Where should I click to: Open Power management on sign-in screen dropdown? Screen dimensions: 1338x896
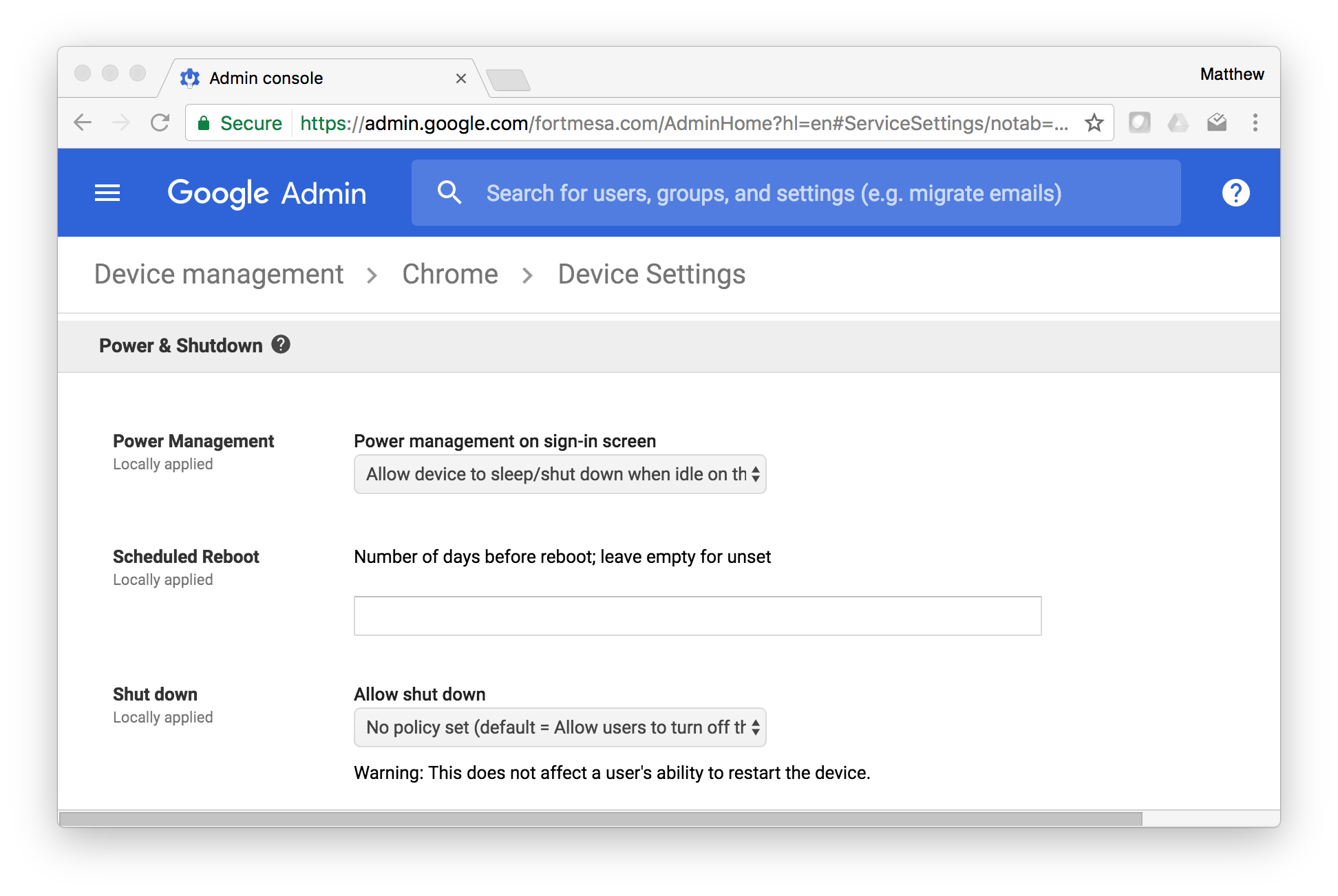click(x=560, y=474)
